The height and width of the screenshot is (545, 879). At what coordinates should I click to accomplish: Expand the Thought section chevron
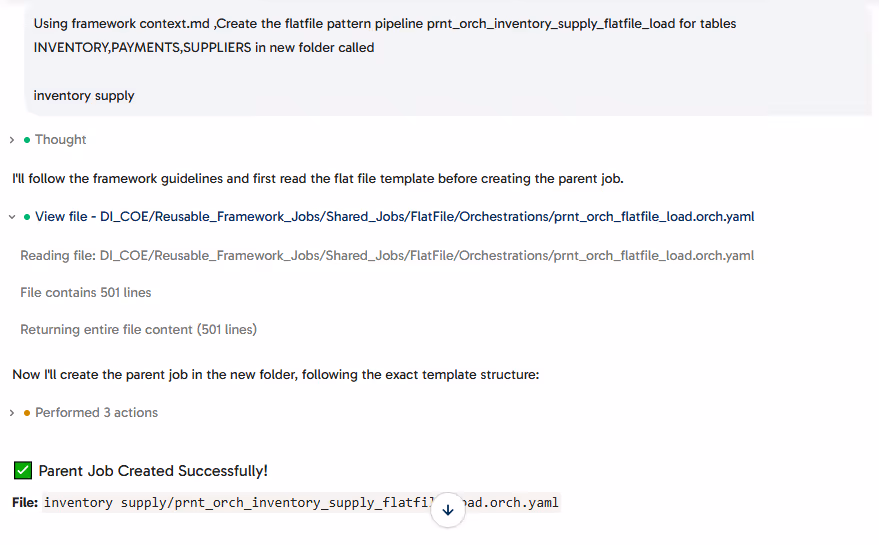(x=12, y=140)
